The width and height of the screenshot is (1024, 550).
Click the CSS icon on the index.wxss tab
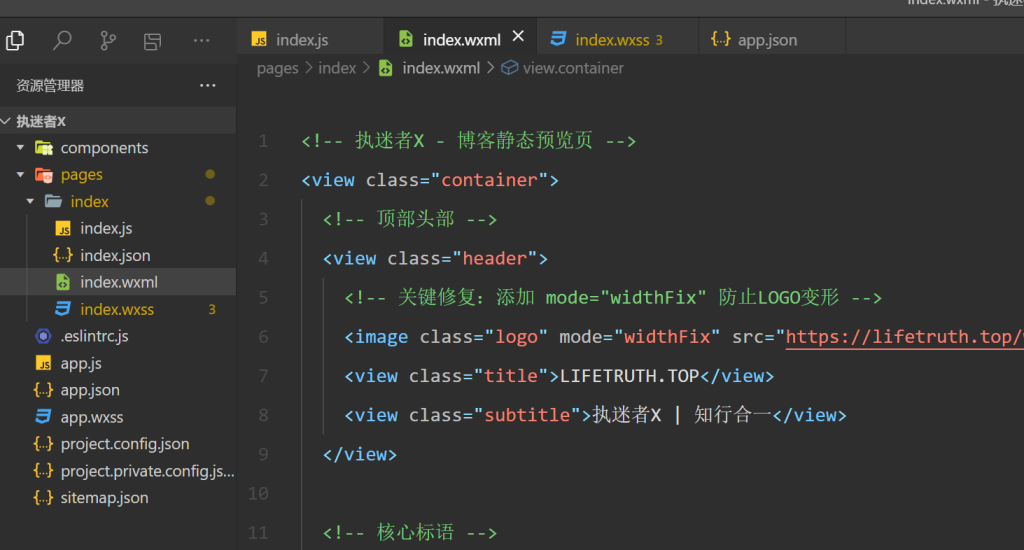coord(558,39)
